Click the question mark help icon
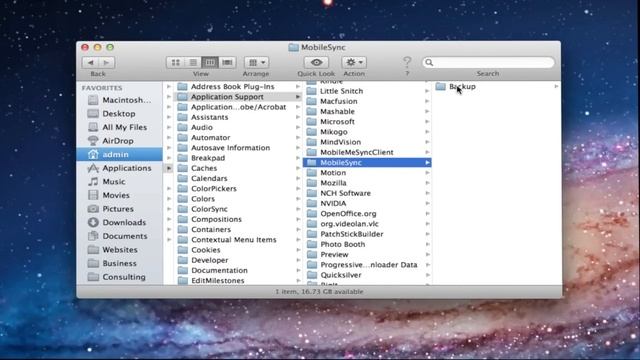This screenshot has width=640, height=360. pos(407,62)
